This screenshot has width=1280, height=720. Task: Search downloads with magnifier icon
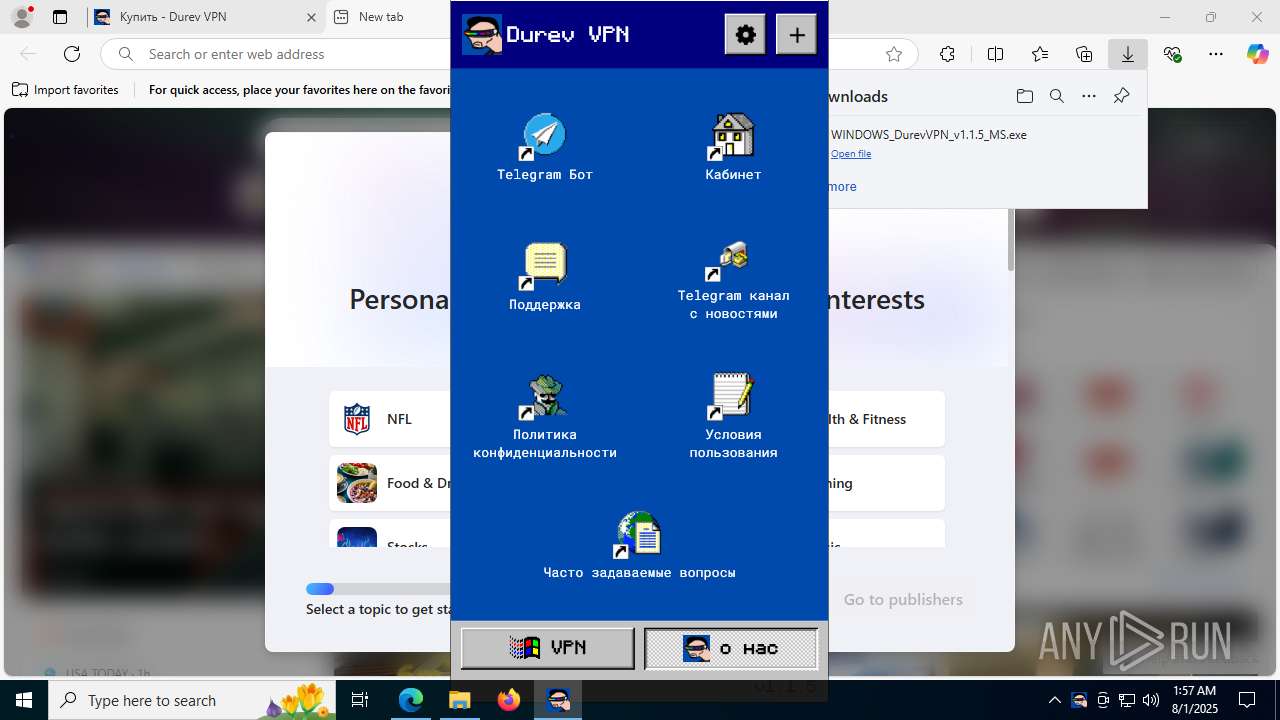point(1057,96)
